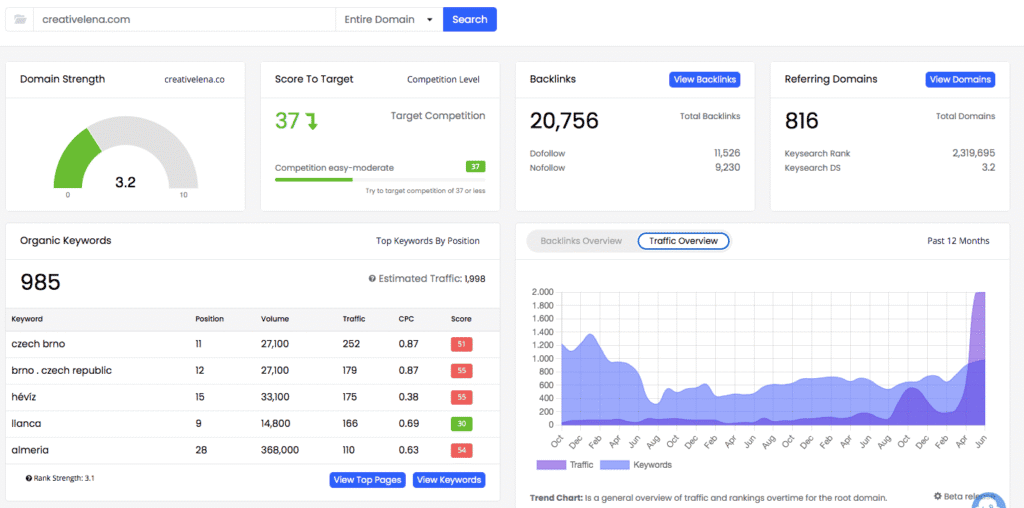Click the Score column header
This screenshot has height=508, width=1024.
coord(461,319)
